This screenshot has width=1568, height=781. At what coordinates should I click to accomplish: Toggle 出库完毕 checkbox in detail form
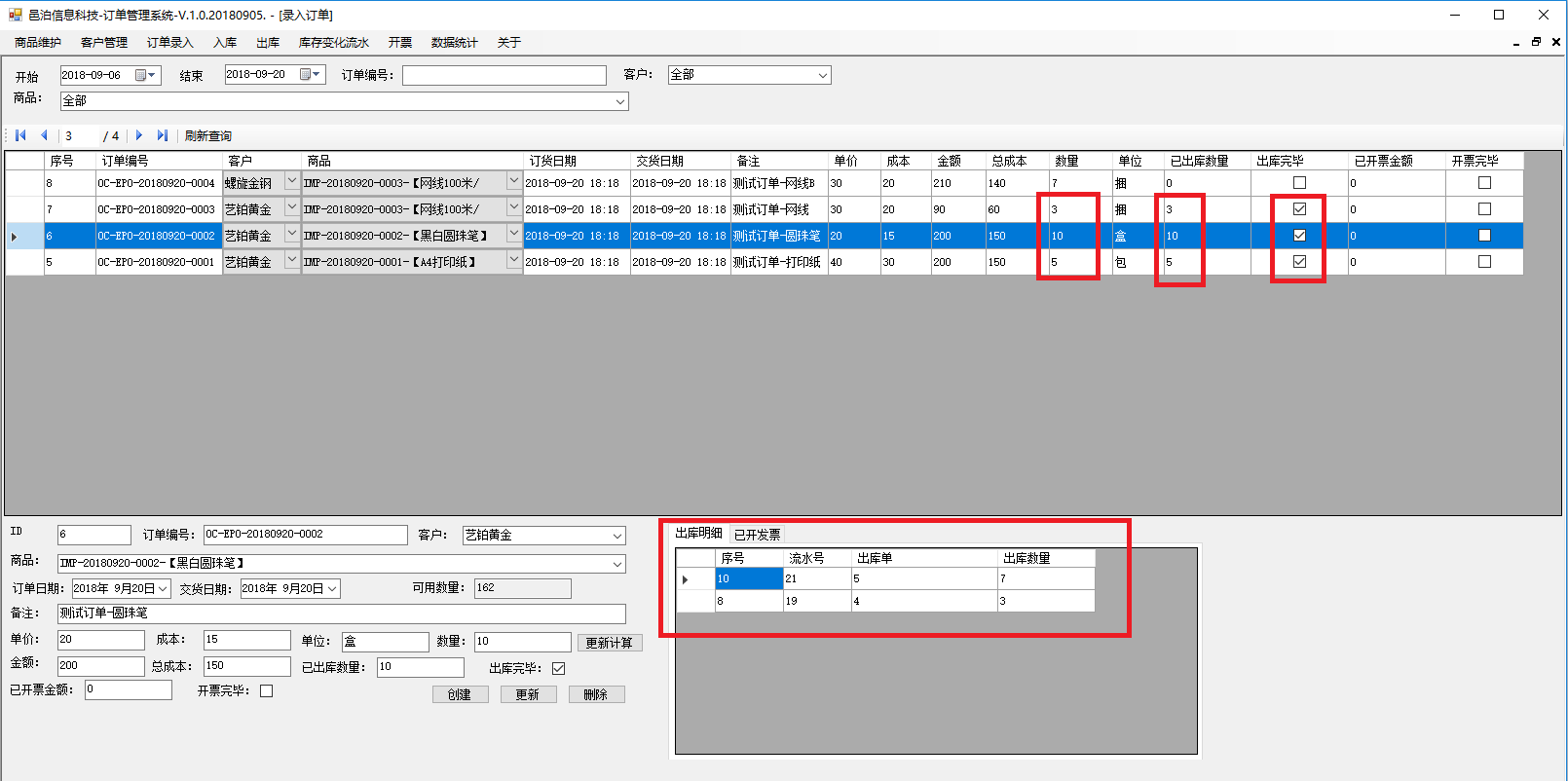click(558, 668)
